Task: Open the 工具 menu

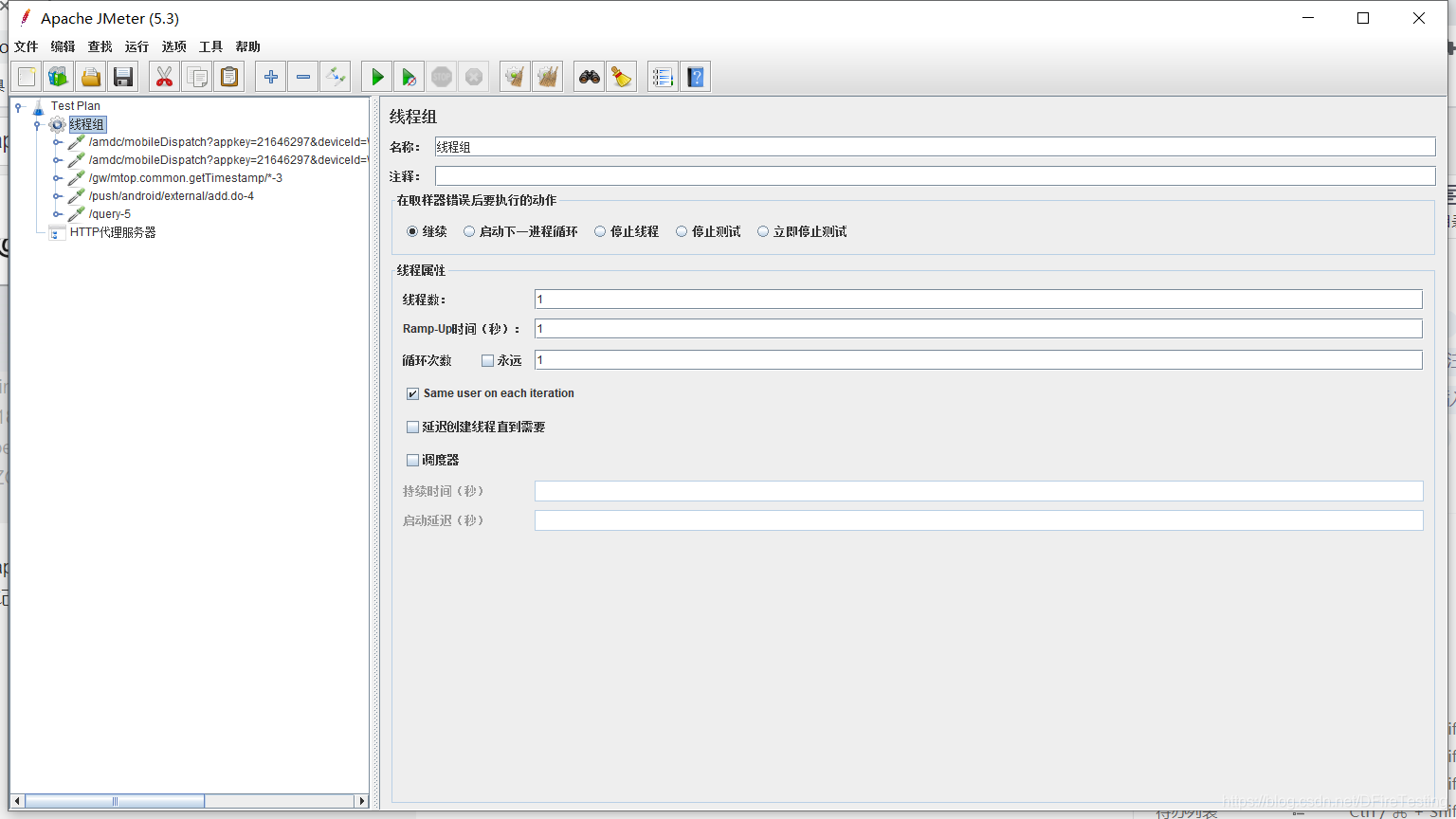Action: tap(210, 46)
